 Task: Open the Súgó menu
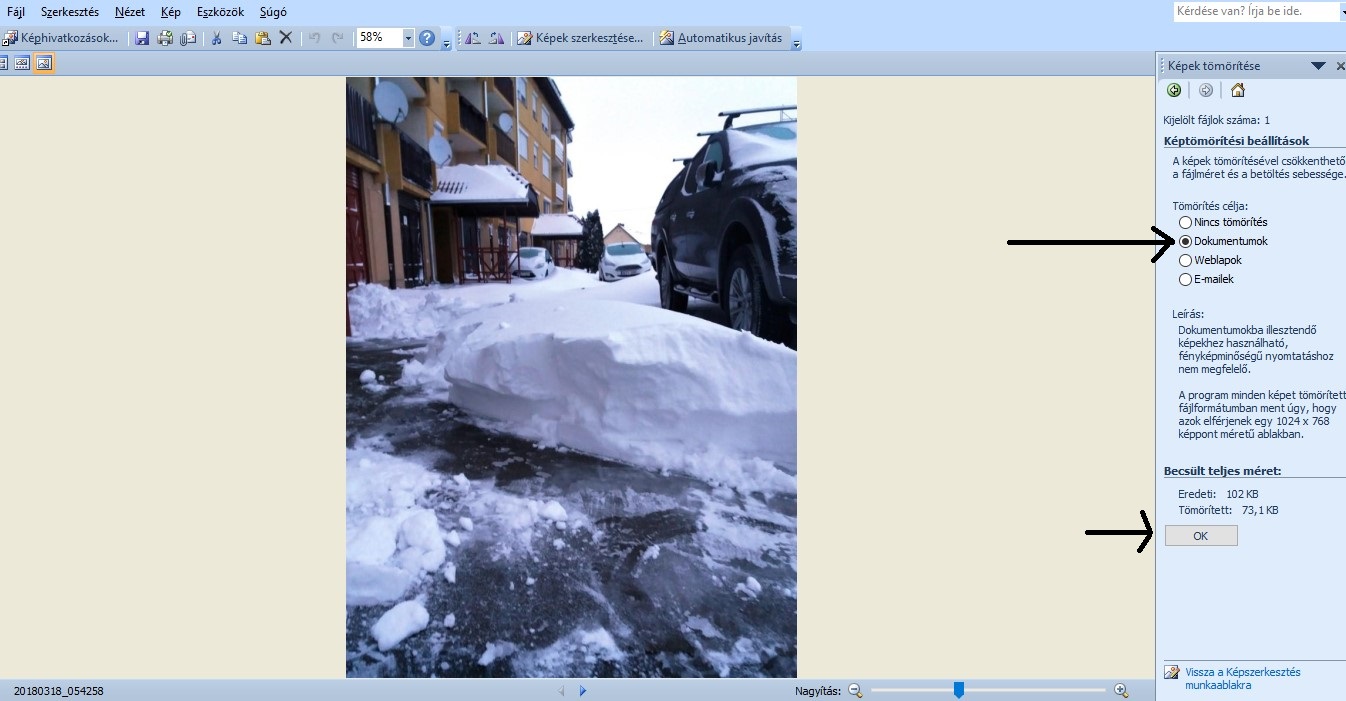[273, 12]
